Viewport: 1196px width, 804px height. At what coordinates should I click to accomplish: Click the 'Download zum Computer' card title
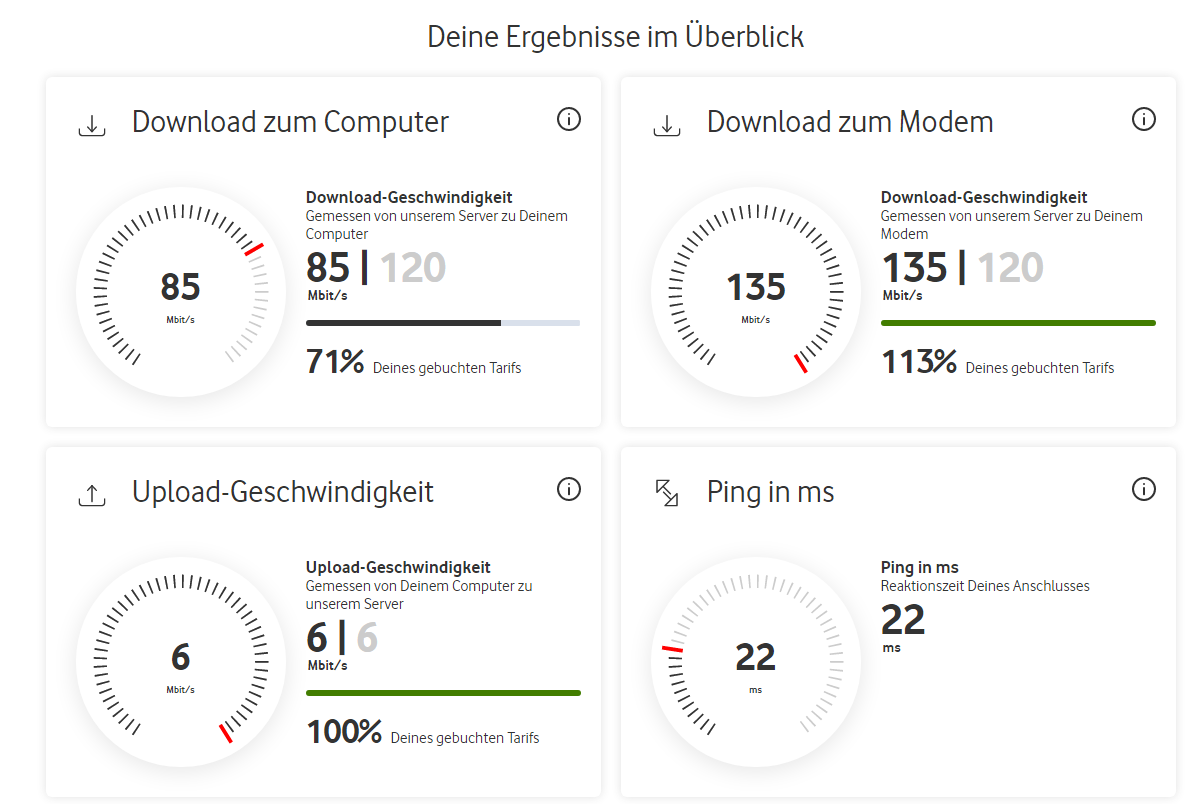point(290,122)
